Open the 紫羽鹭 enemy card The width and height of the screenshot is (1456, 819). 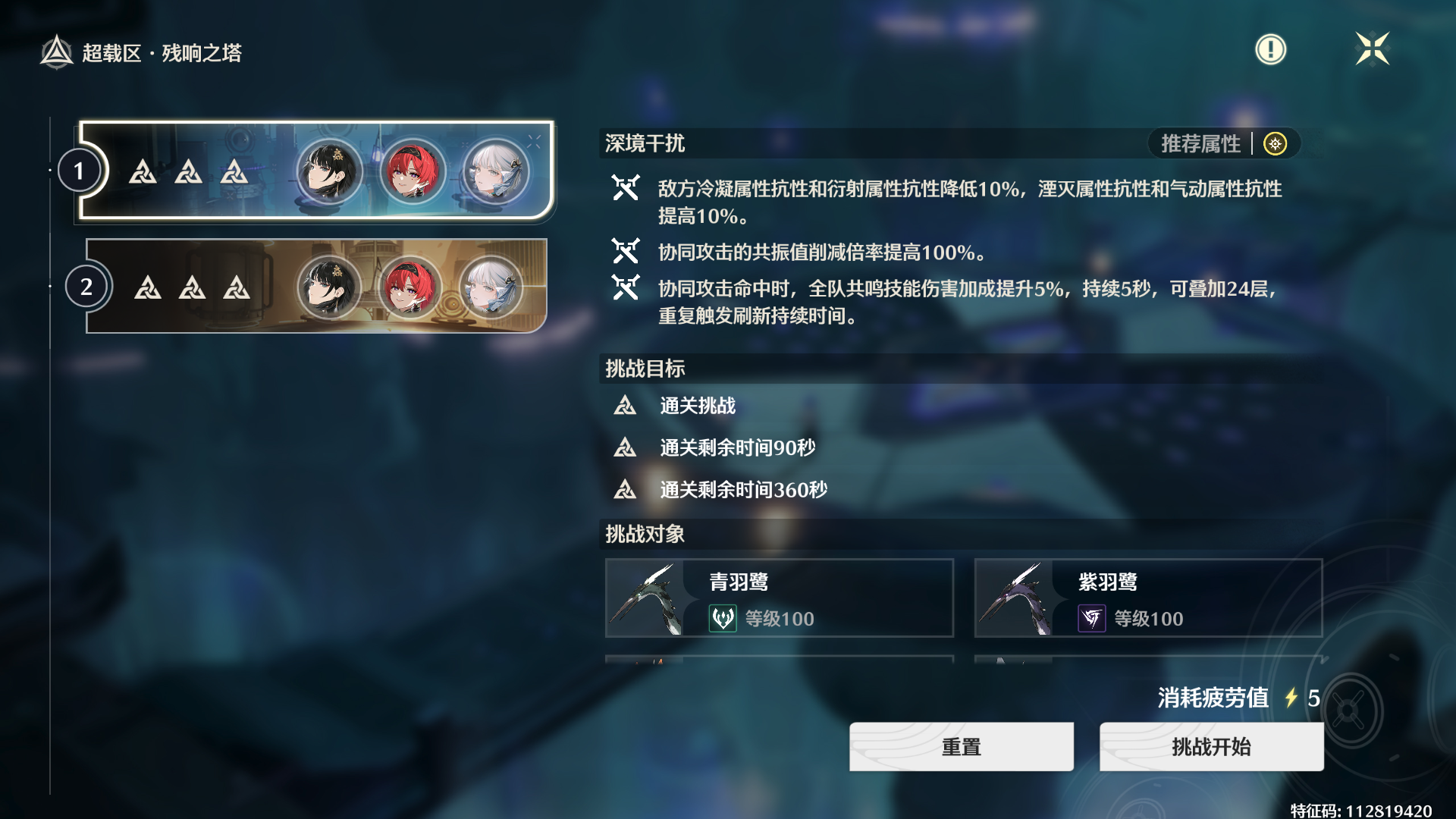click(x=1148, y=598)
